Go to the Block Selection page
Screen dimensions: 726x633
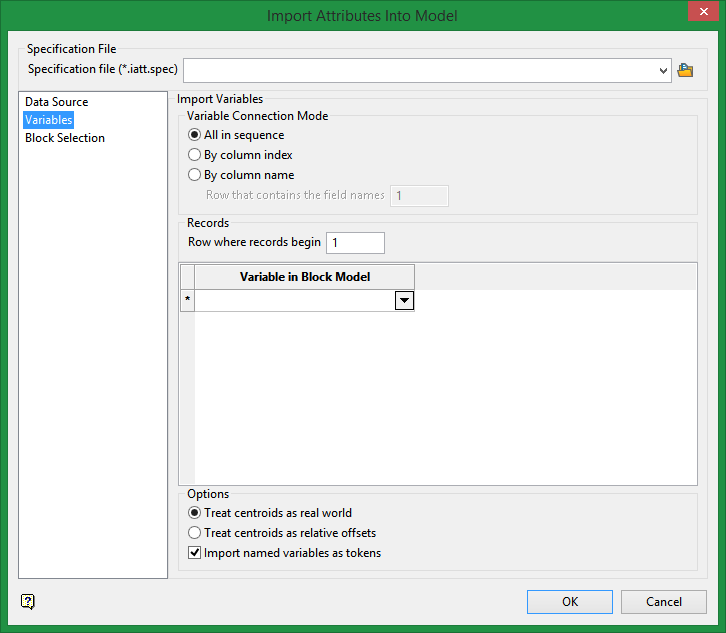click(x=65, y=138)
